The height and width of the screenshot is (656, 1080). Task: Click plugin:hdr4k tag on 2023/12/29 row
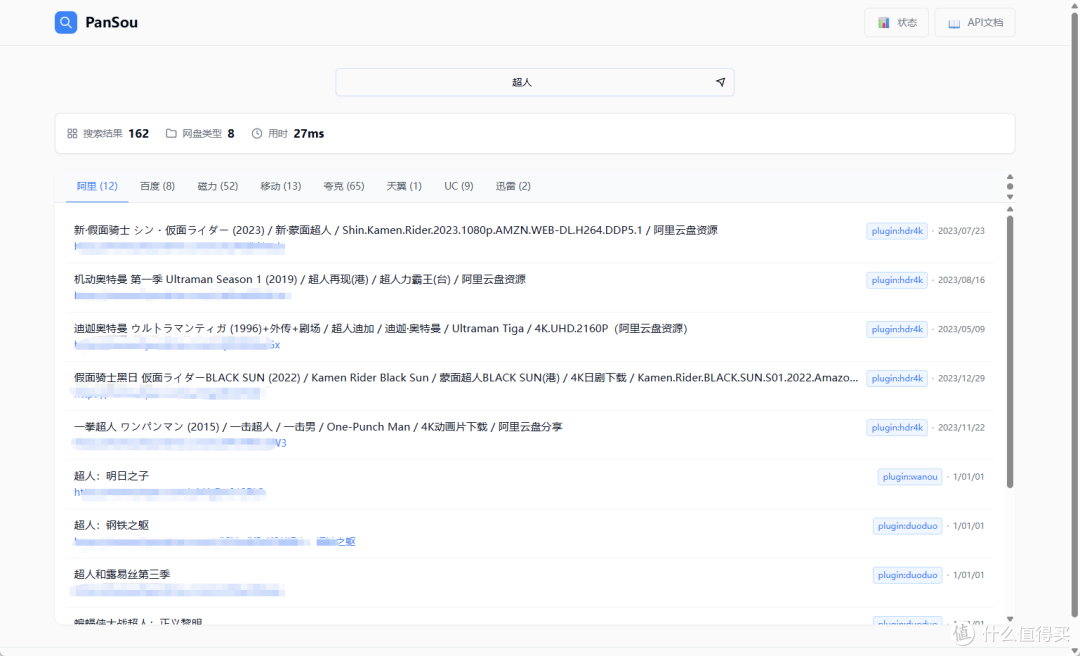pos(897,378)
